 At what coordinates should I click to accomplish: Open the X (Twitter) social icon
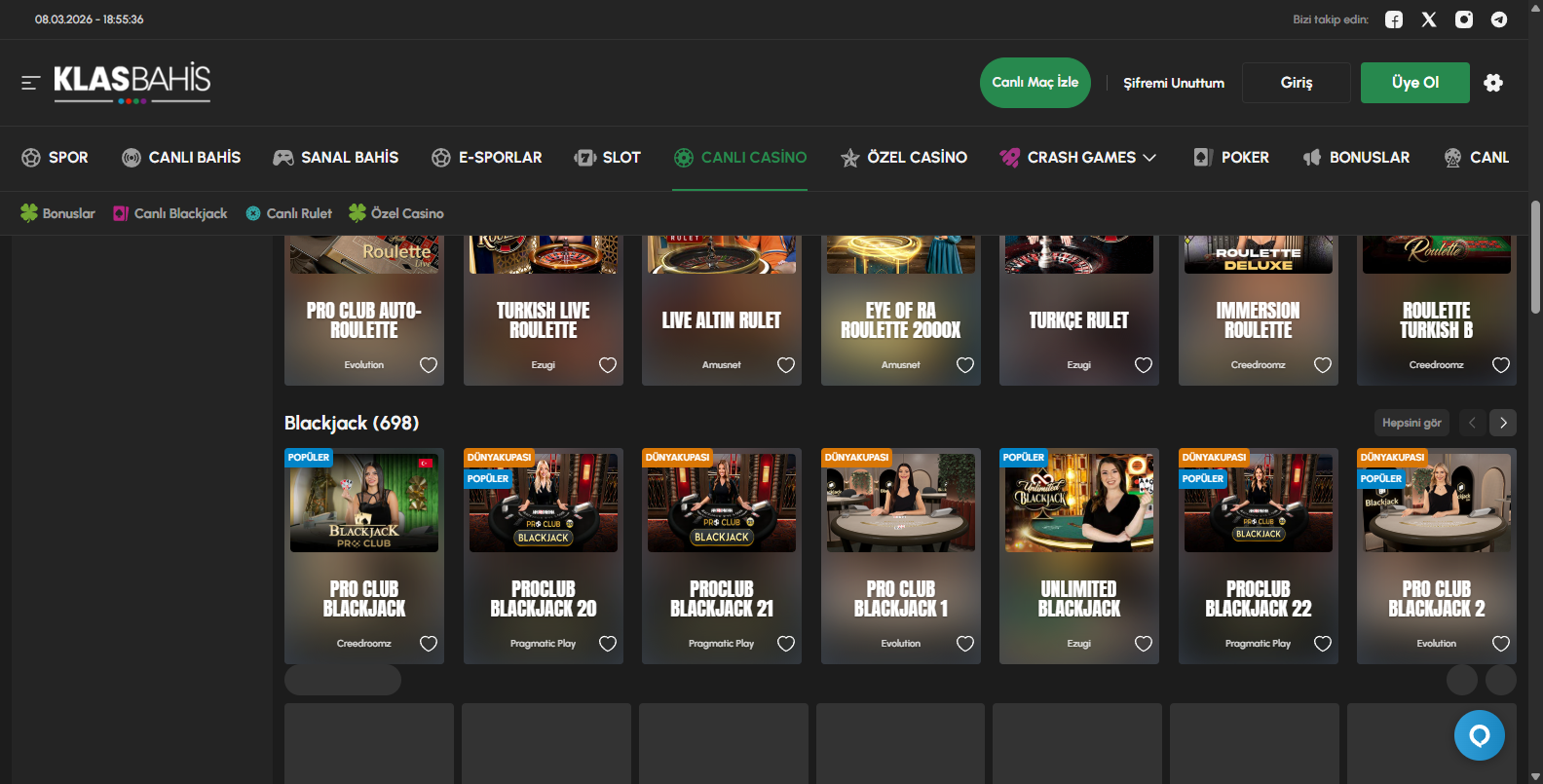pyautogui.click(x=1429, y=19)
